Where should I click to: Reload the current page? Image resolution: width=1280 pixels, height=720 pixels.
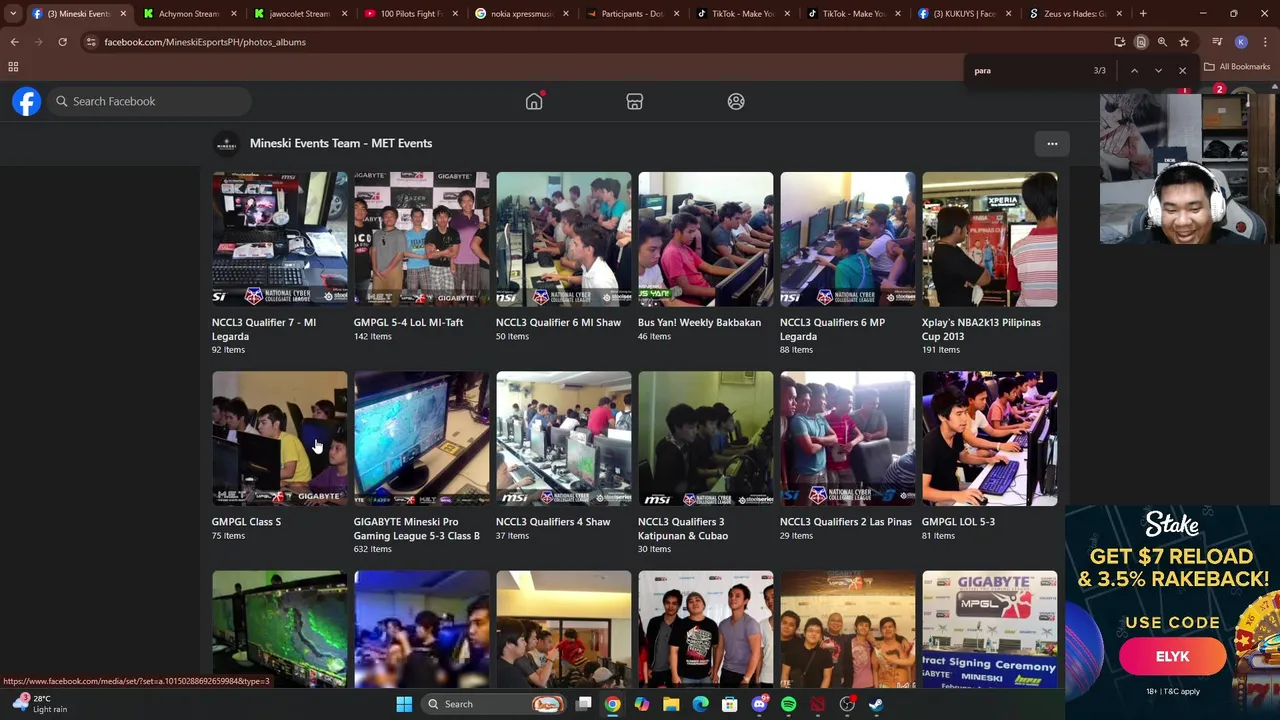click(x=62, y=42)
